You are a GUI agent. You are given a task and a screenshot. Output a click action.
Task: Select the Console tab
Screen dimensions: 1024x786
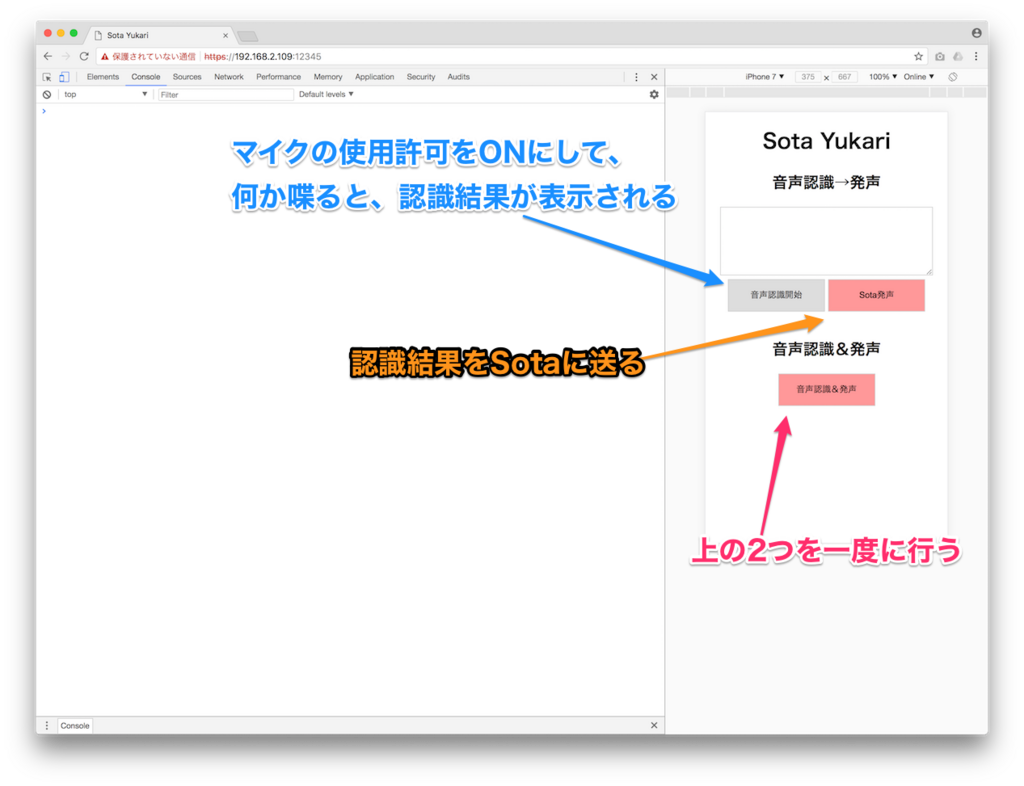point(146,77)
